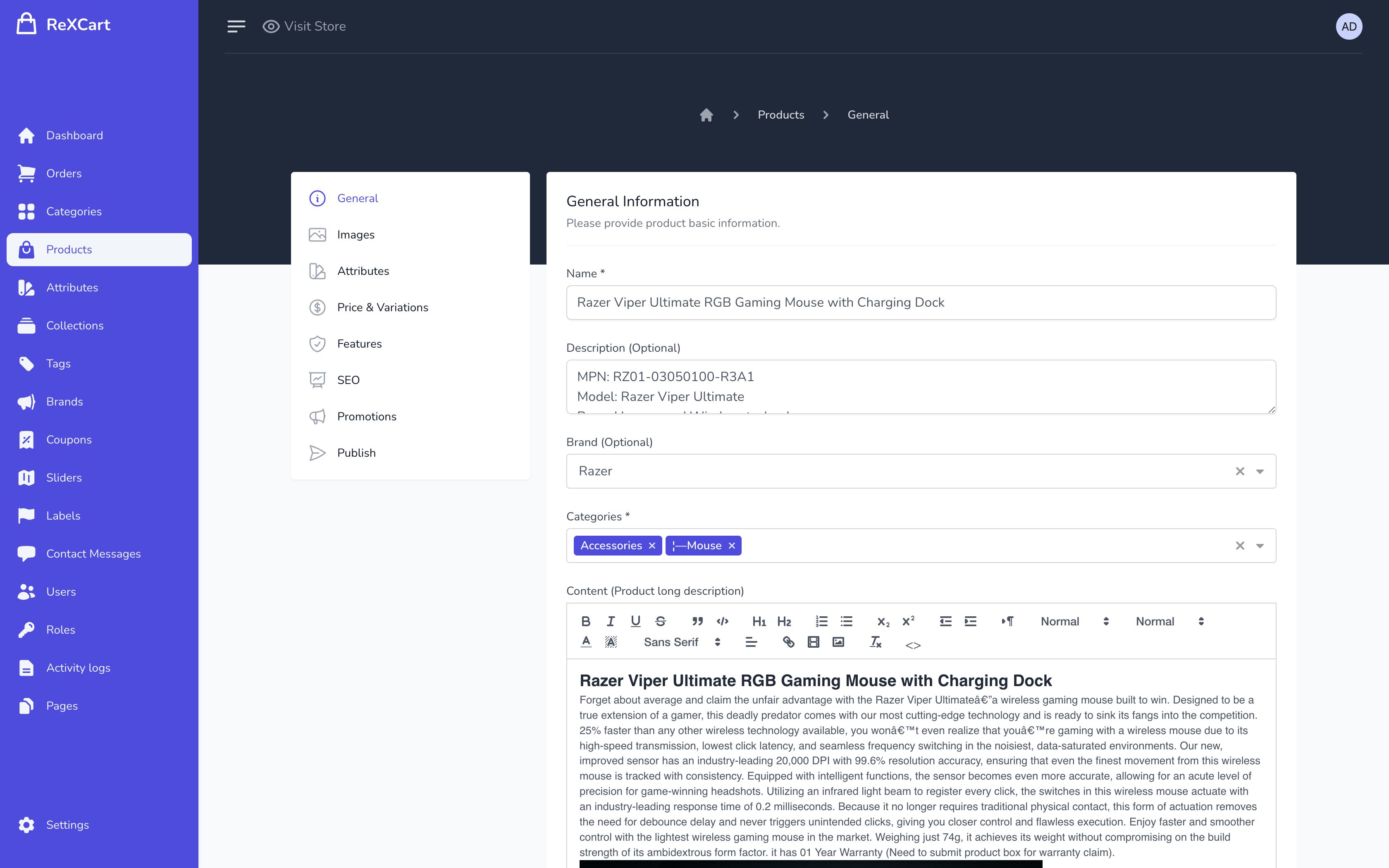The height and width of the screenshot is (868, 1389).
Task: Apply Heading 2 style
Action: 784,621
